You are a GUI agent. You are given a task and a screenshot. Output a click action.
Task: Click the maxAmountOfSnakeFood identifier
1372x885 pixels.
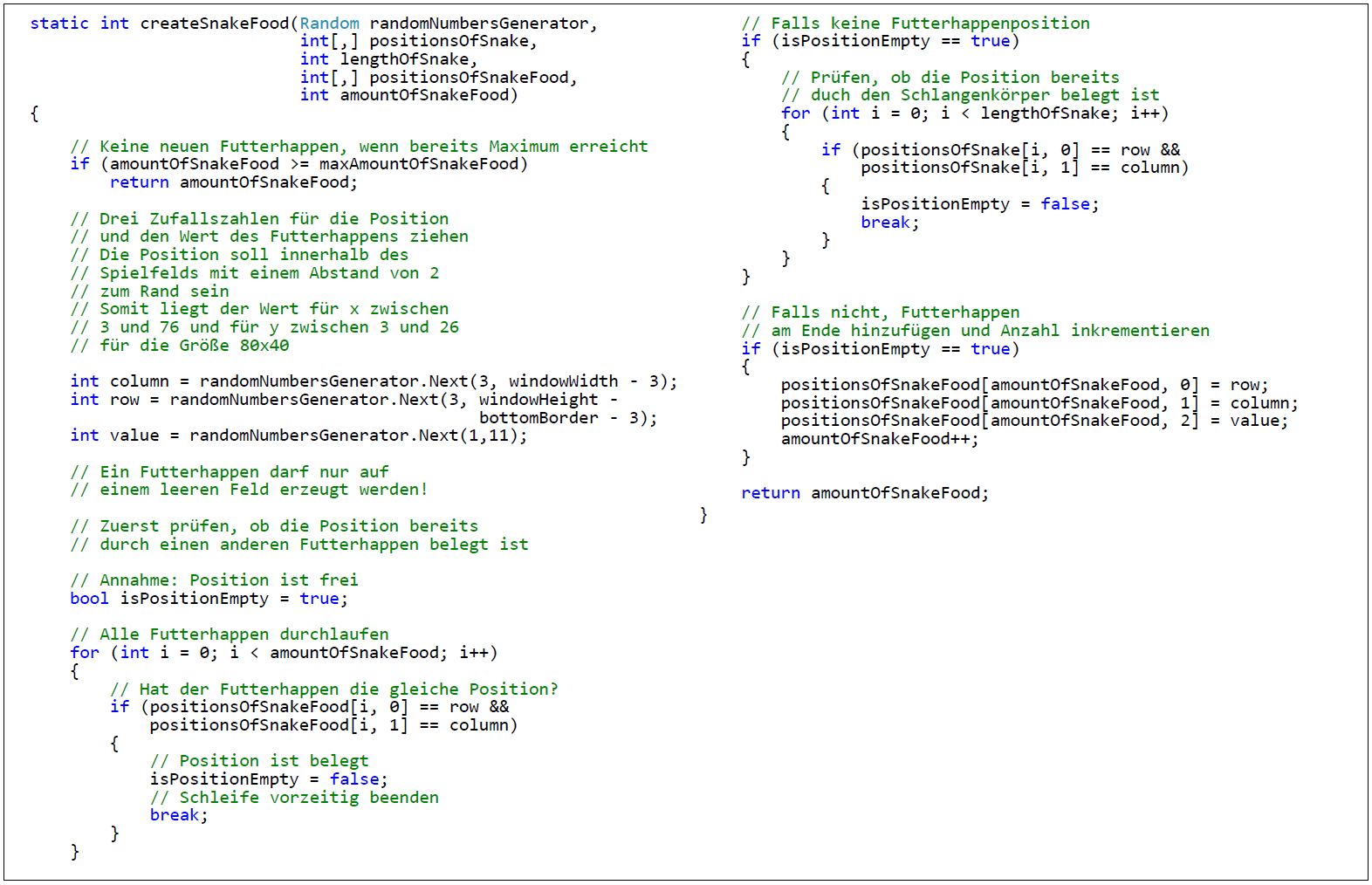[x=418, y=164]
